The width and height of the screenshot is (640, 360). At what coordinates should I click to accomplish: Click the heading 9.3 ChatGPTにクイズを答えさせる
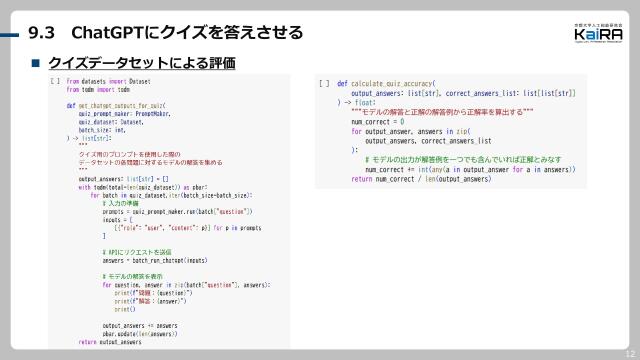[x=166, y=33]
